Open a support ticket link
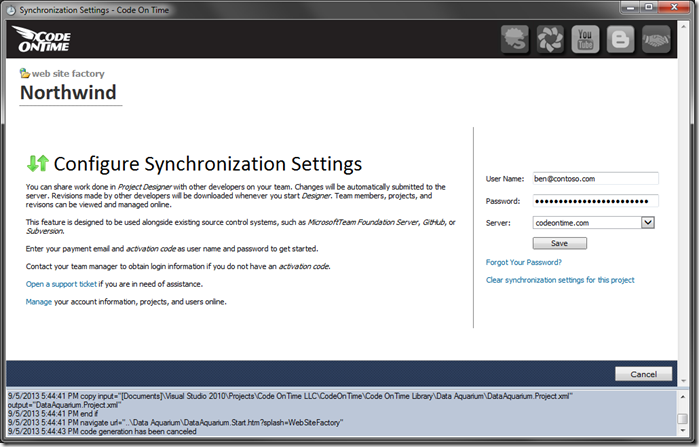Image resolution: width=699 pixels, height=447 pixels. click(61, 284)
